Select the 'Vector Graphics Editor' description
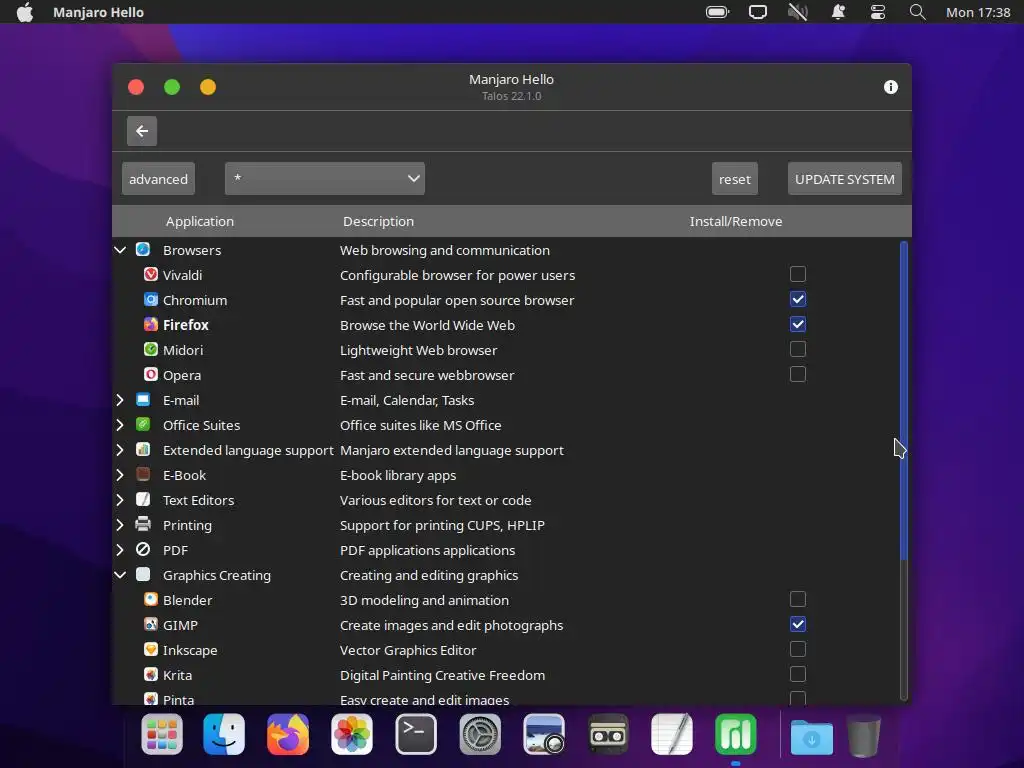The image size is (1024, 768). [x=408, y=650]
